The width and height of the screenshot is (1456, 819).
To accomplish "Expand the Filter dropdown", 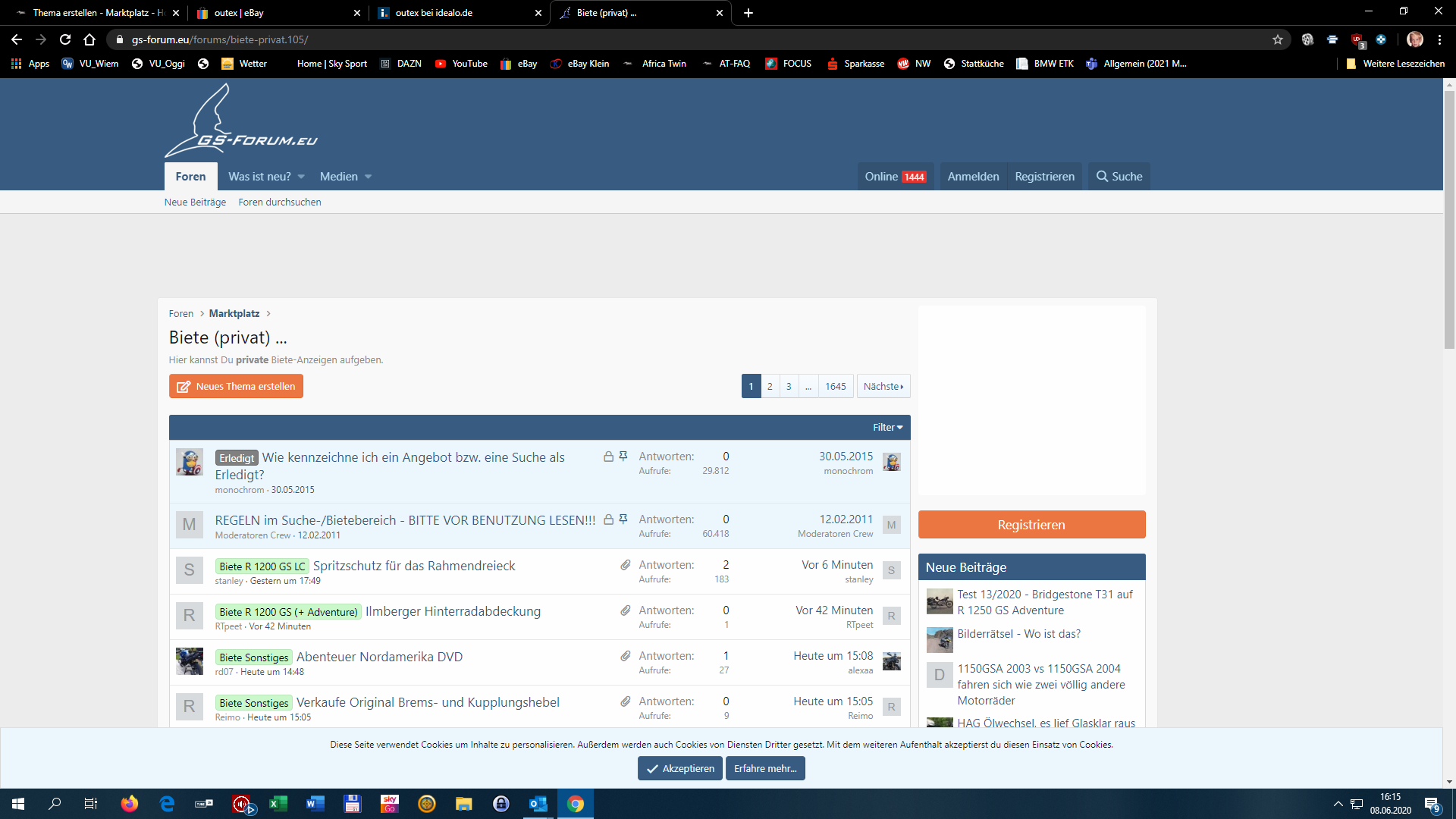I will [x=887, y=428].
